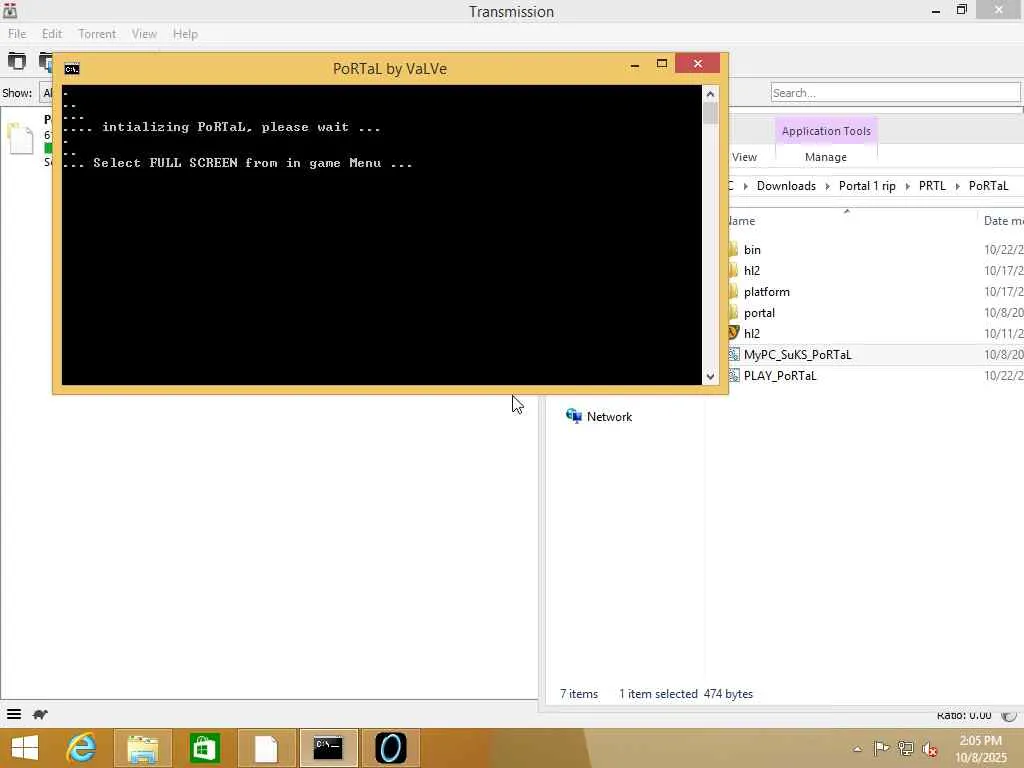This screenshot has height=768, width=1024.
Task: Click the console scrollbar up arrow
Action: click(x=711, y=94)
